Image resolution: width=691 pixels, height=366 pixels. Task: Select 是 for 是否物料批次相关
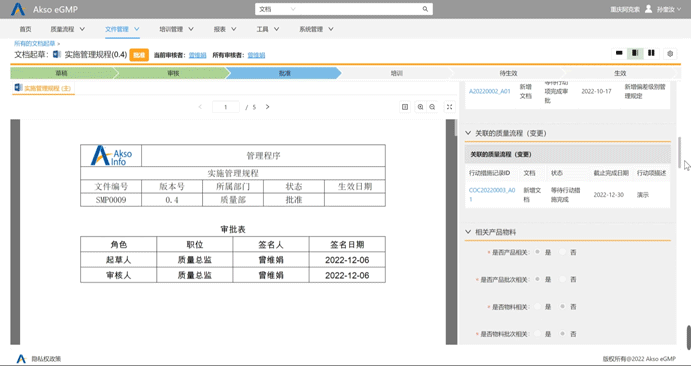[x=538, y=334]
